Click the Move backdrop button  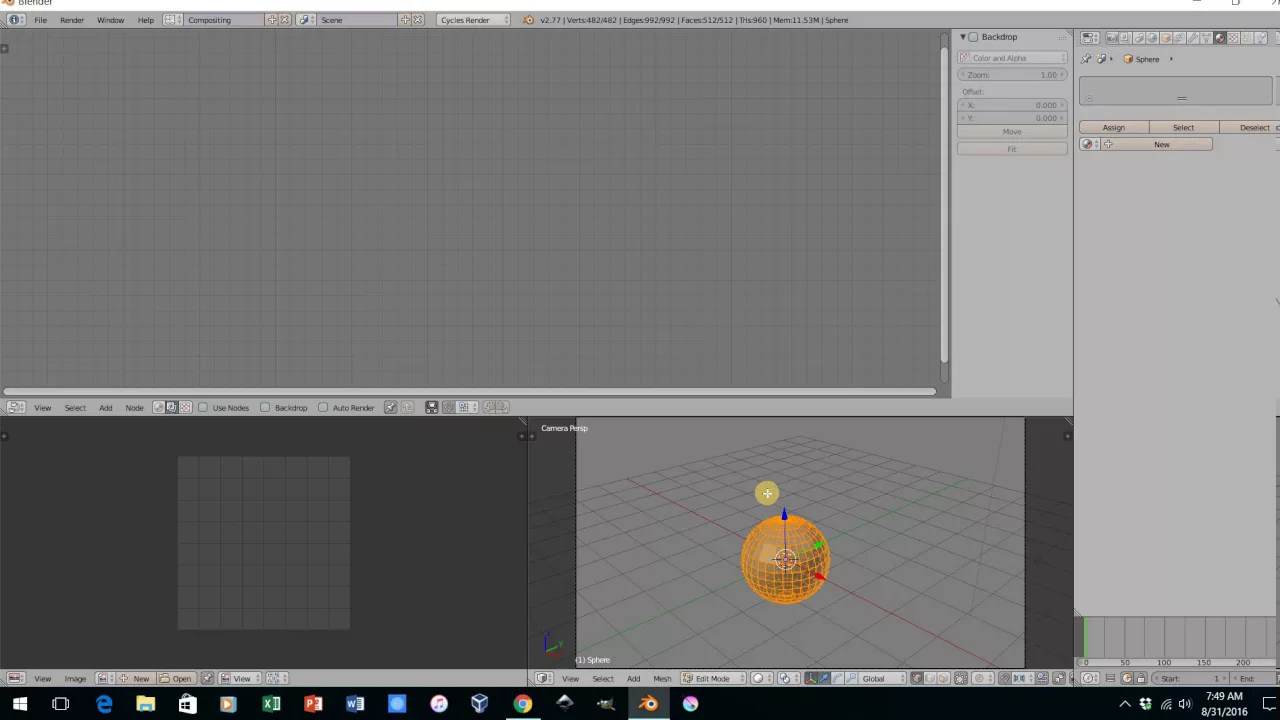pos(1012,132)
